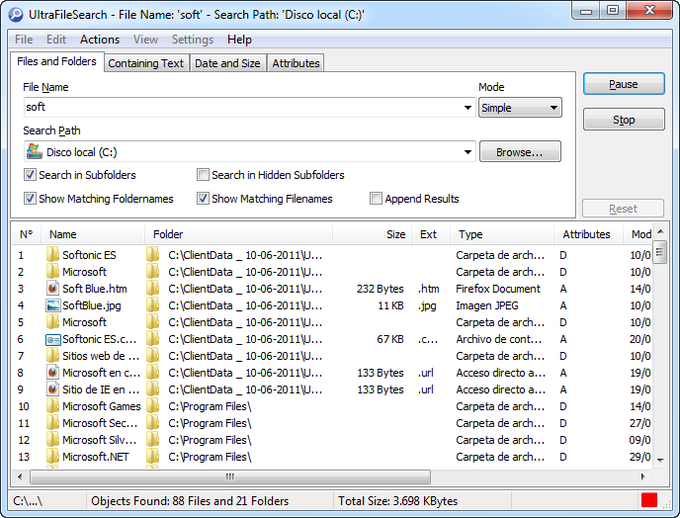Switch to the Date and Size tab

tap(227, 63)
